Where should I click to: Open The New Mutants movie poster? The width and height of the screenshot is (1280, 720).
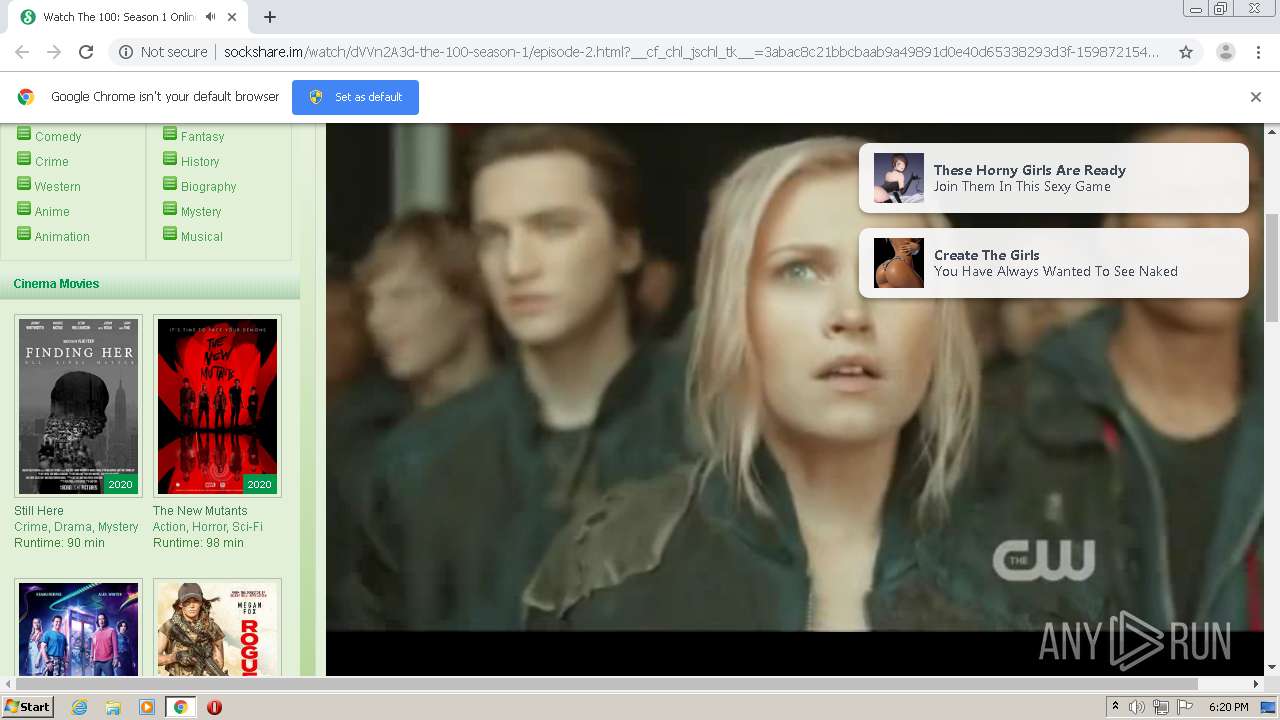coord(217,406)
